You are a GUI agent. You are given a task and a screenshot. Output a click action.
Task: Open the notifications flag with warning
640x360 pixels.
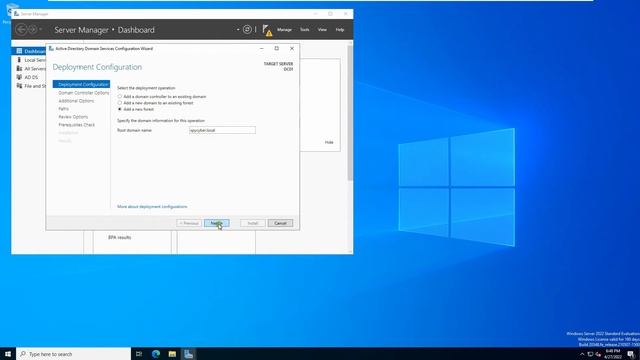(267, 30)
